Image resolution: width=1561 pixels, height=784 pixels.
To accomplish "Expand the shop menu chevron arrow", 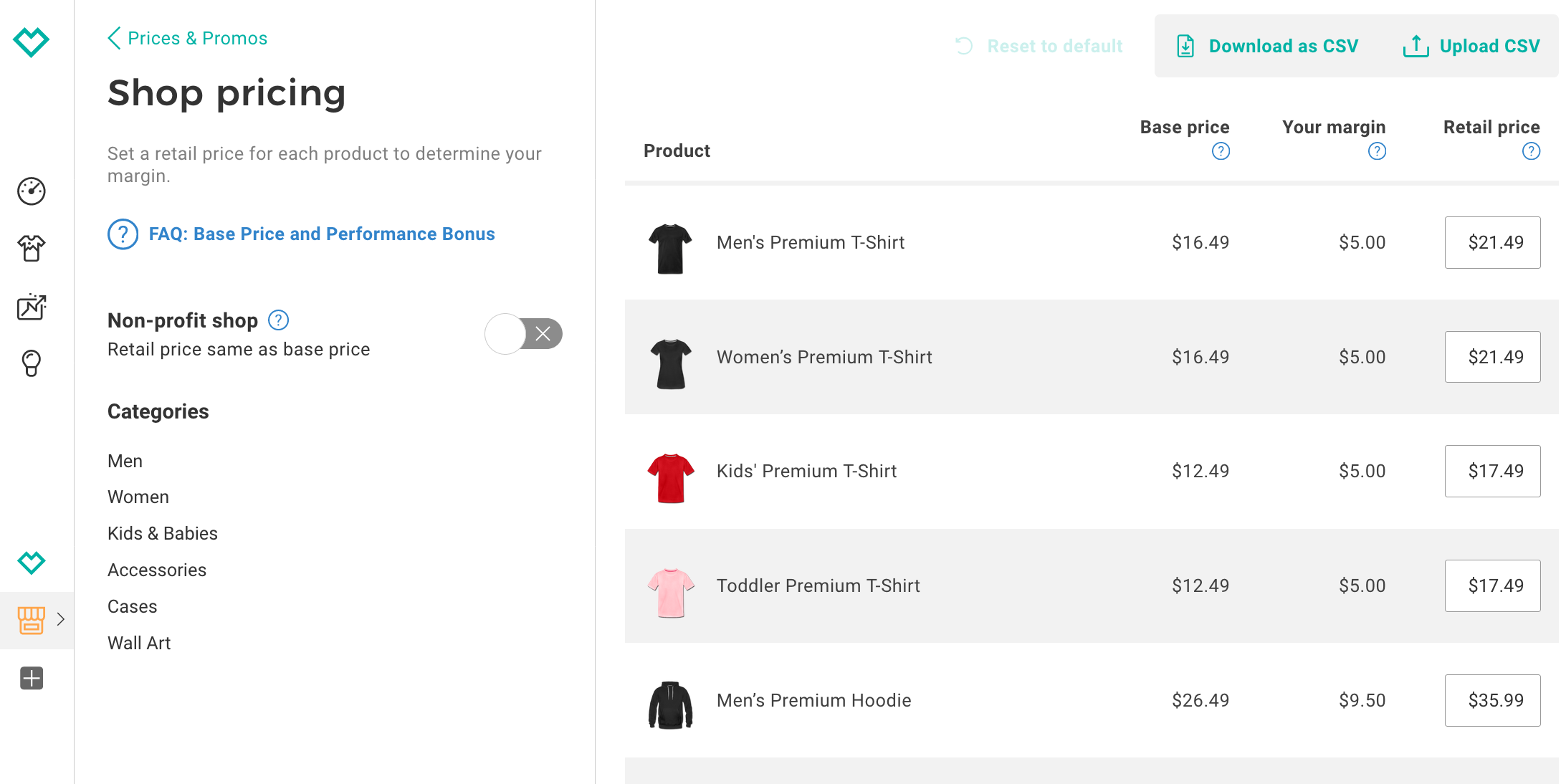I will [x=61, y=619].
